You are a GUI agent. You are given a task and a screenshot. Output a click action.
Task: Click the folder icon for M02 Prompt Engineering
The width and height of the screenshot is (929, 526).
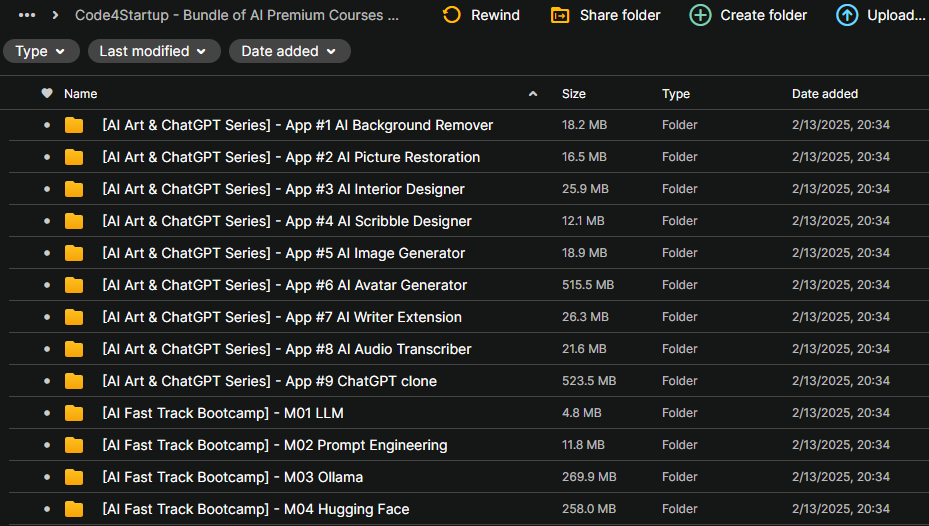coord(74,445)
